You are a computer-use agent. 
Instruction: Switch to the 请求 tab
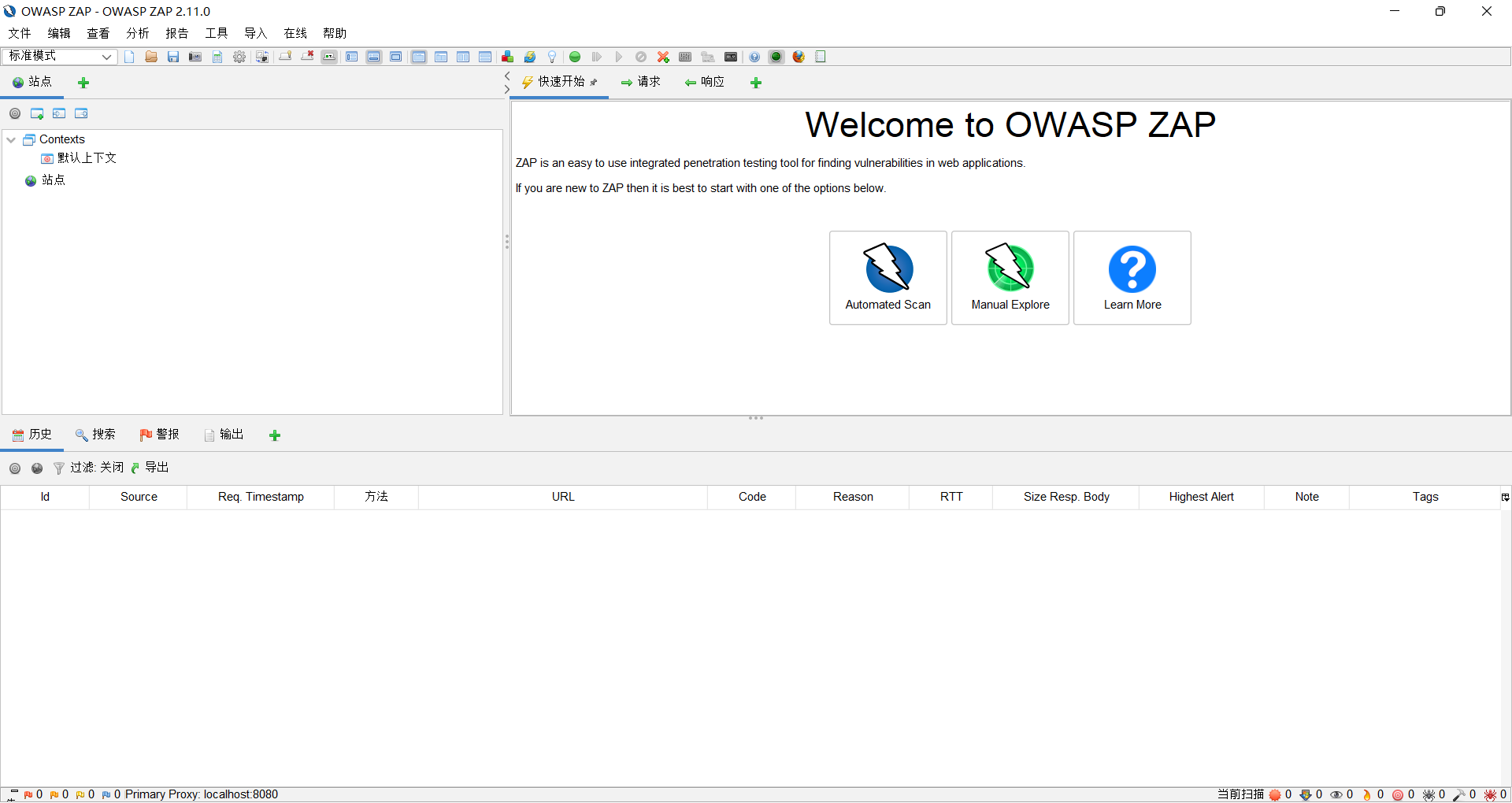[641, 82]
